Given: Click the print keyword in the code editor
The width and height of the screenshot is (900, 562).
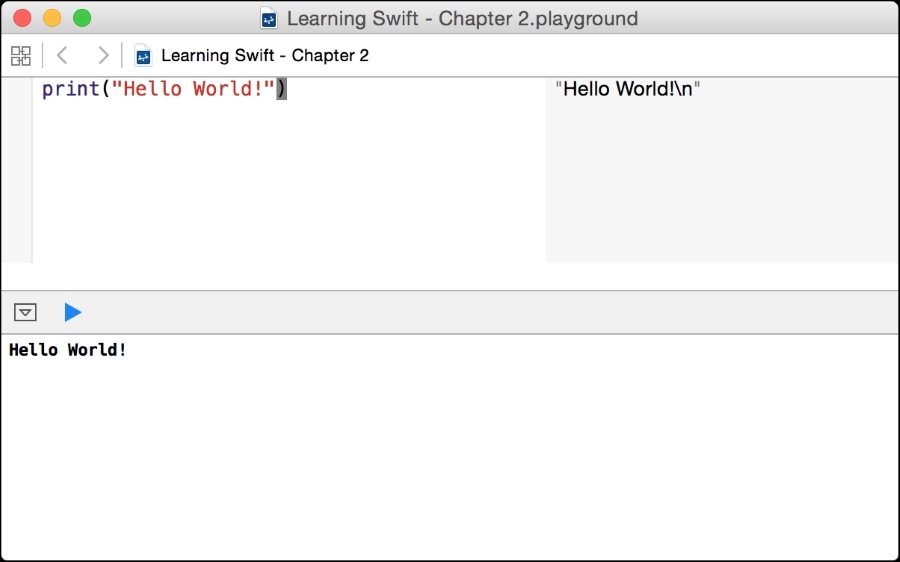Looking at the screenshot, I should coord(71,89).
